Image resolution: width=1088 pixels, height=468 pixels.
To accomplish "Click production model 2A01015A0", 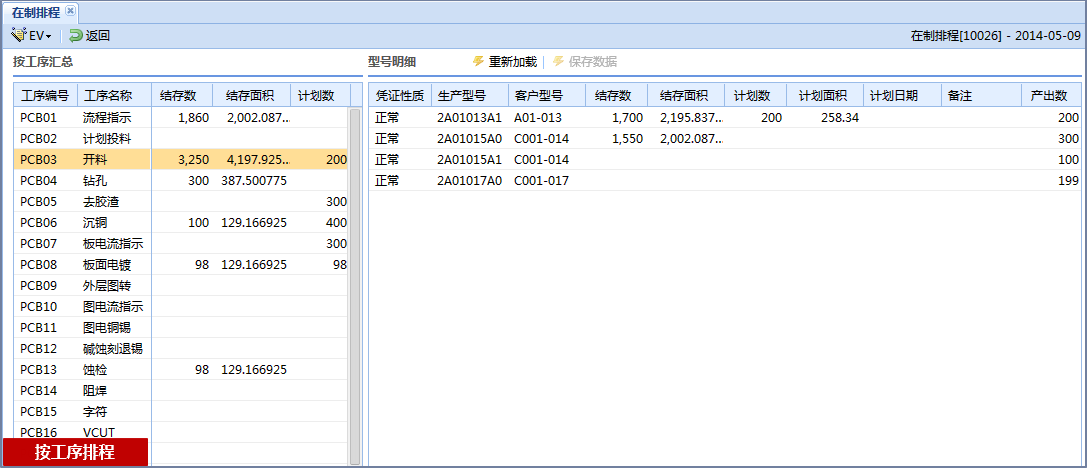I will (469, 139).
